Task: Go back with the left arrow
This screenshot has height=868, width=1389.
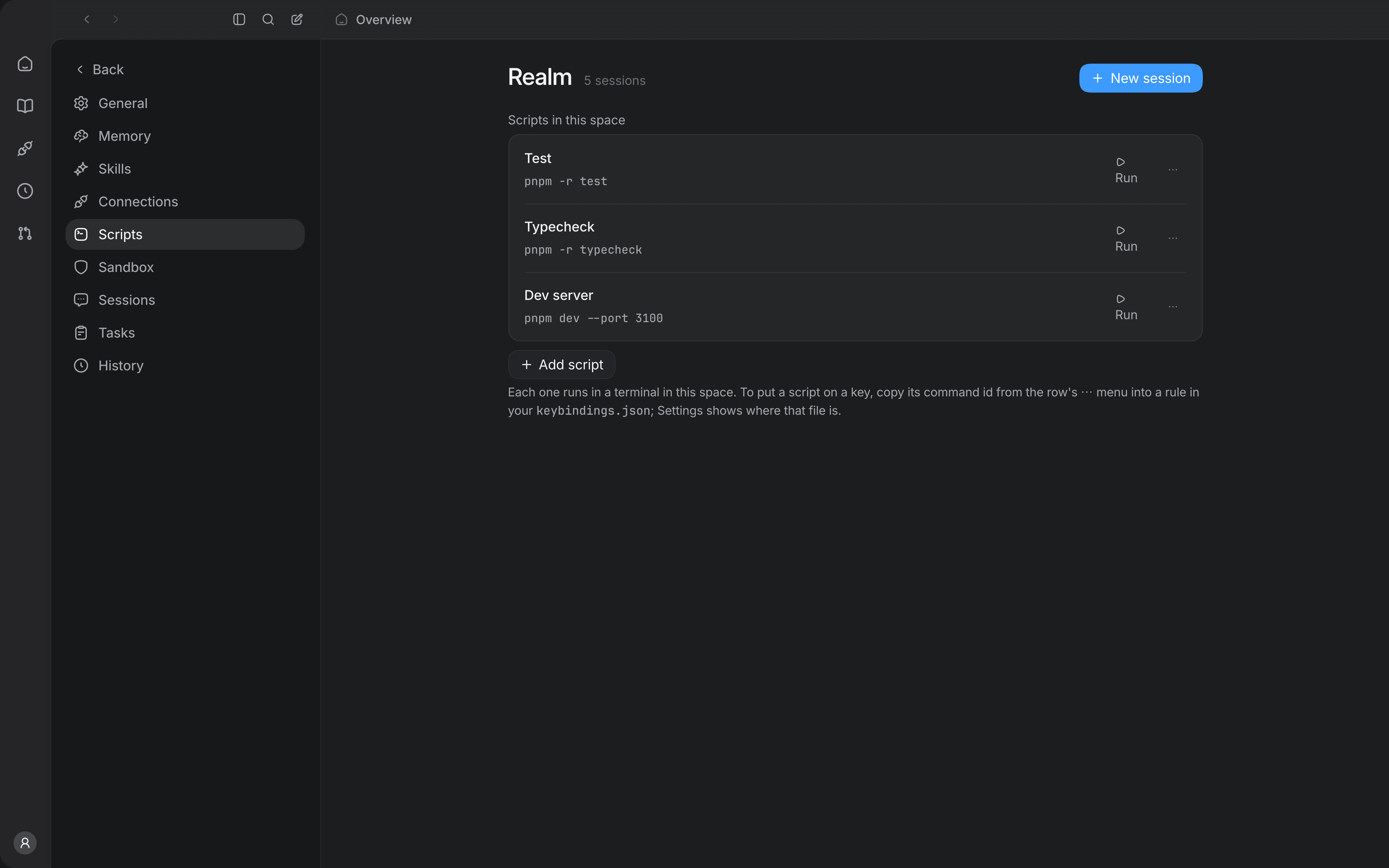Action: (87, 20)
